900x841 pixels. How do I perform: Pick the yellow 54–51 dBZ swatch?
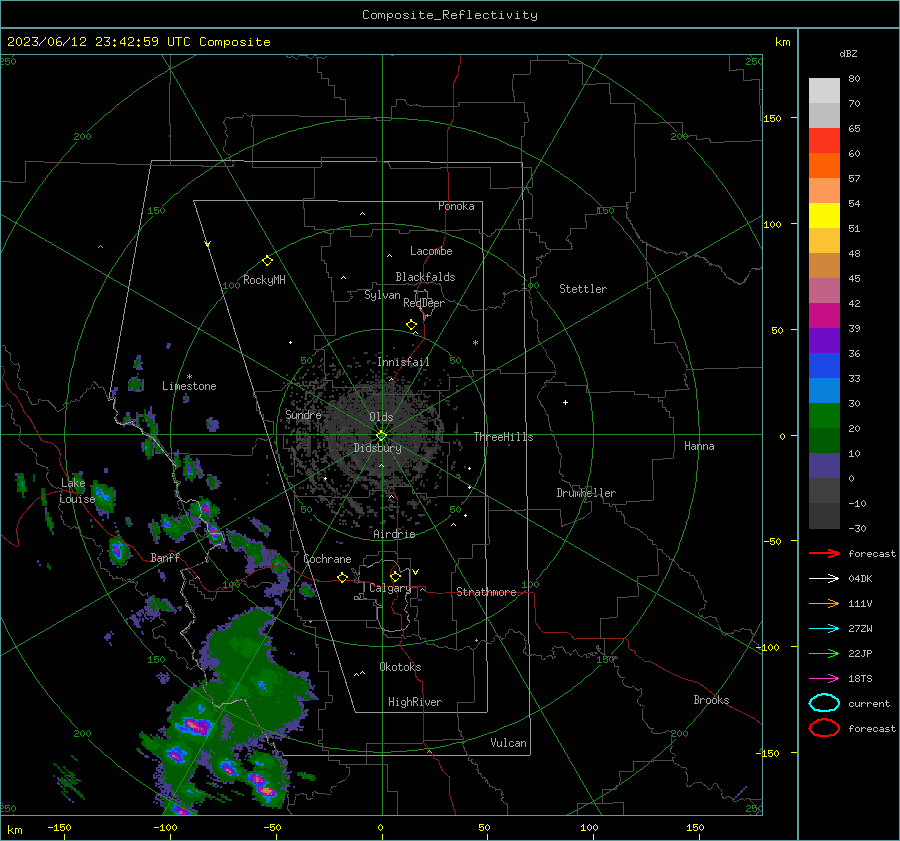coord(824,216)
